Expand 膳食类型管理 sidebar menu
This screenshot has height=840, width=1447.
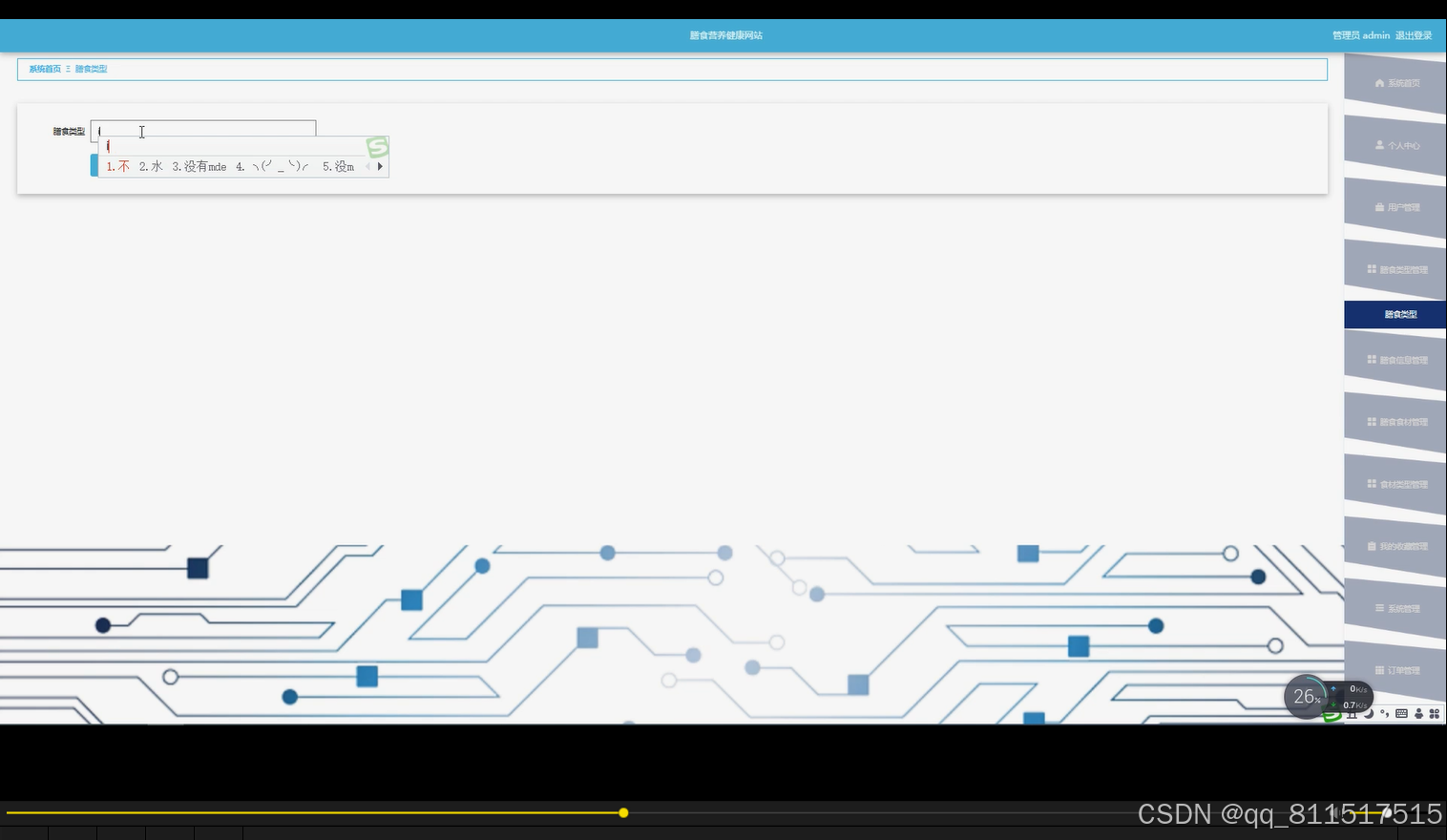click(1395, 269)
